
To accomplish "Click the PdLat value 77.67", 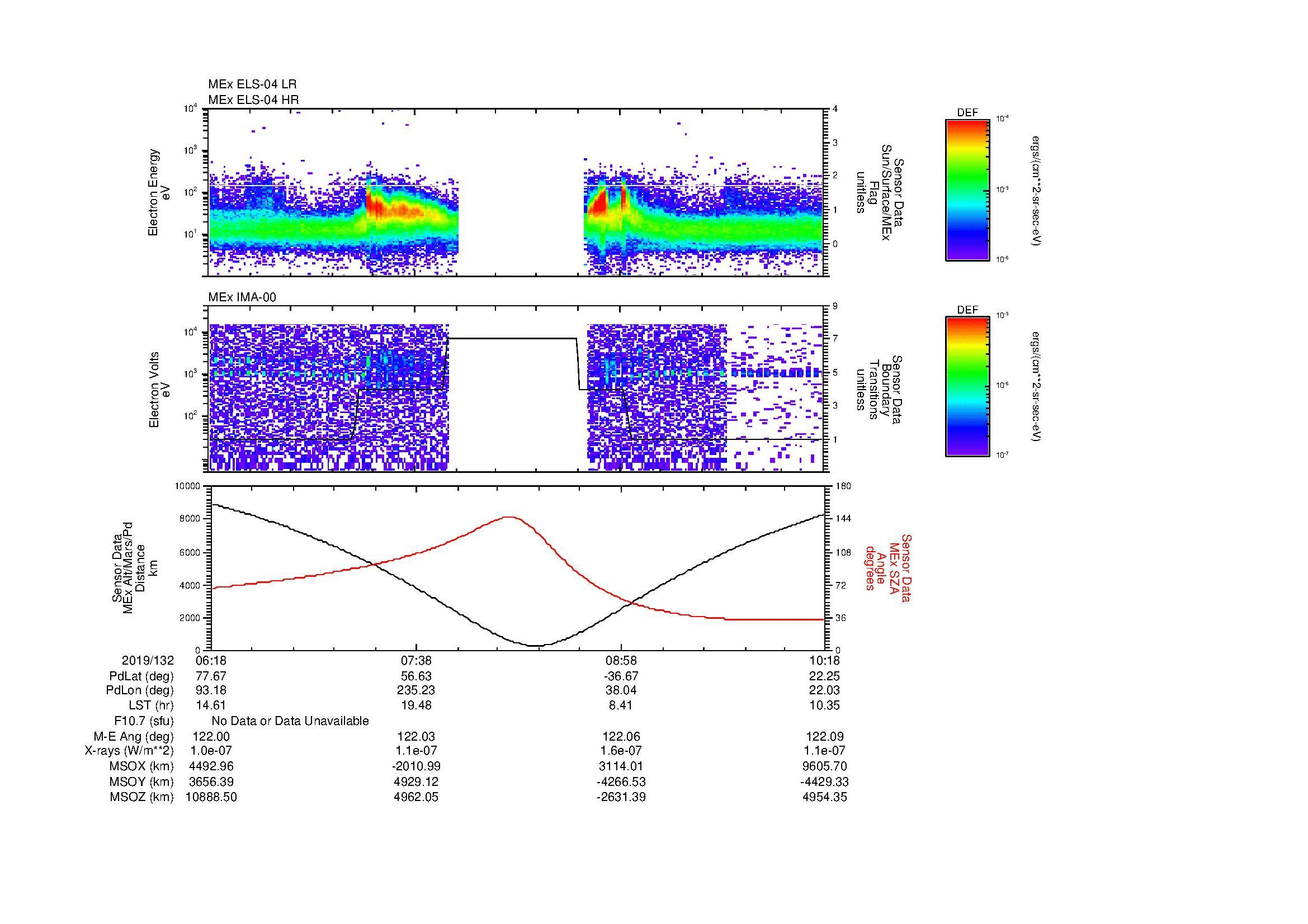I will [211, 676].
